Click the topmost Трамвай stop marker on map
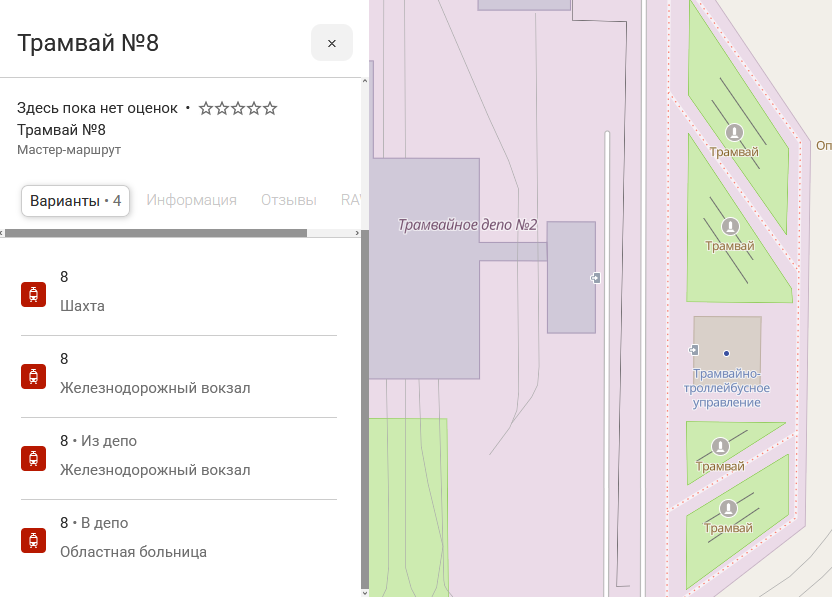The height and width of the screenshot is (597, 832). tap(735, 132)
